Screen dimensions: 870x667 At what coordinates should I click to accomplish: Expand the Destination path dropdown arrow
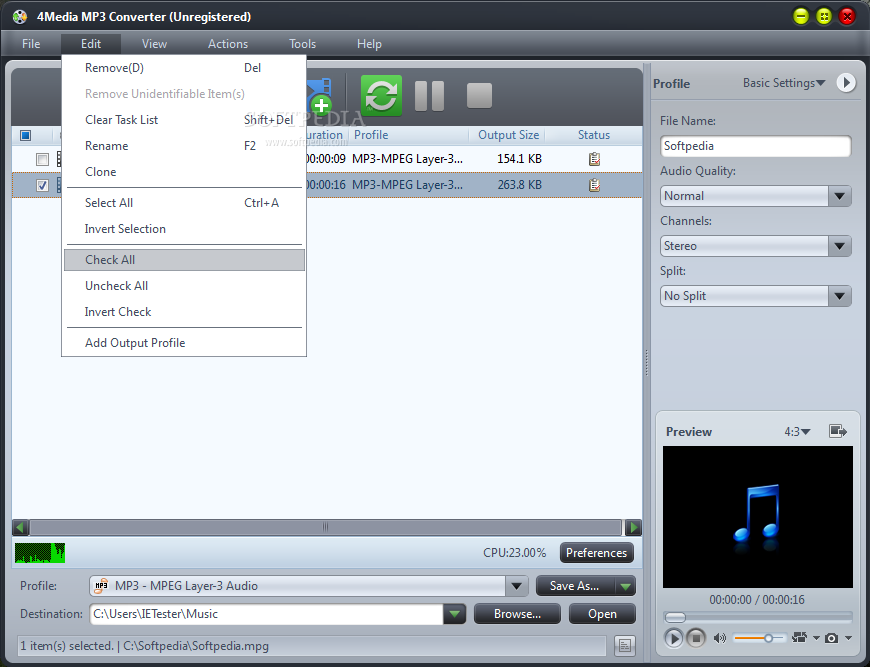[454, 614]
